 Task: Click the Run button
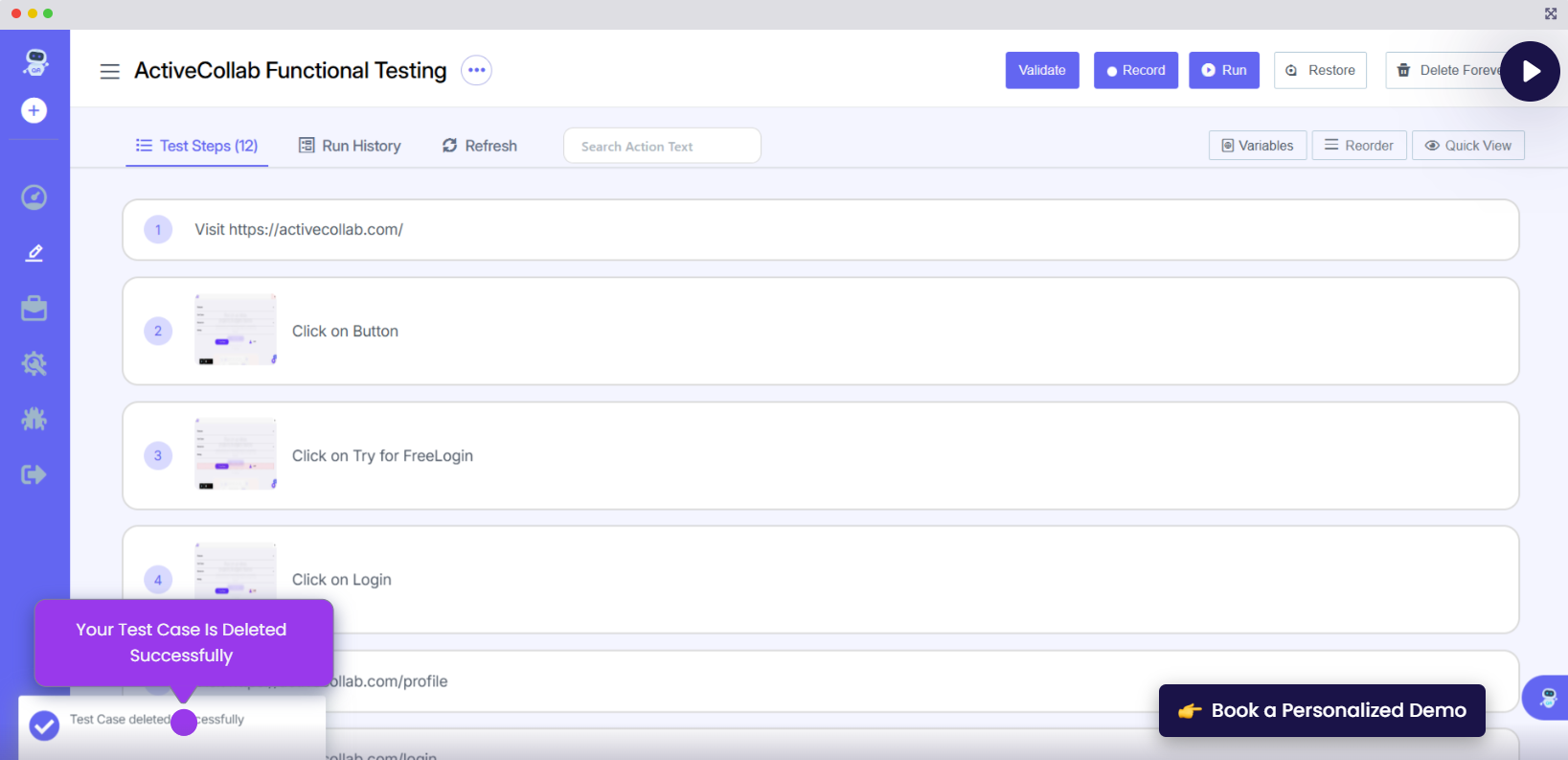coord(1223,70)
